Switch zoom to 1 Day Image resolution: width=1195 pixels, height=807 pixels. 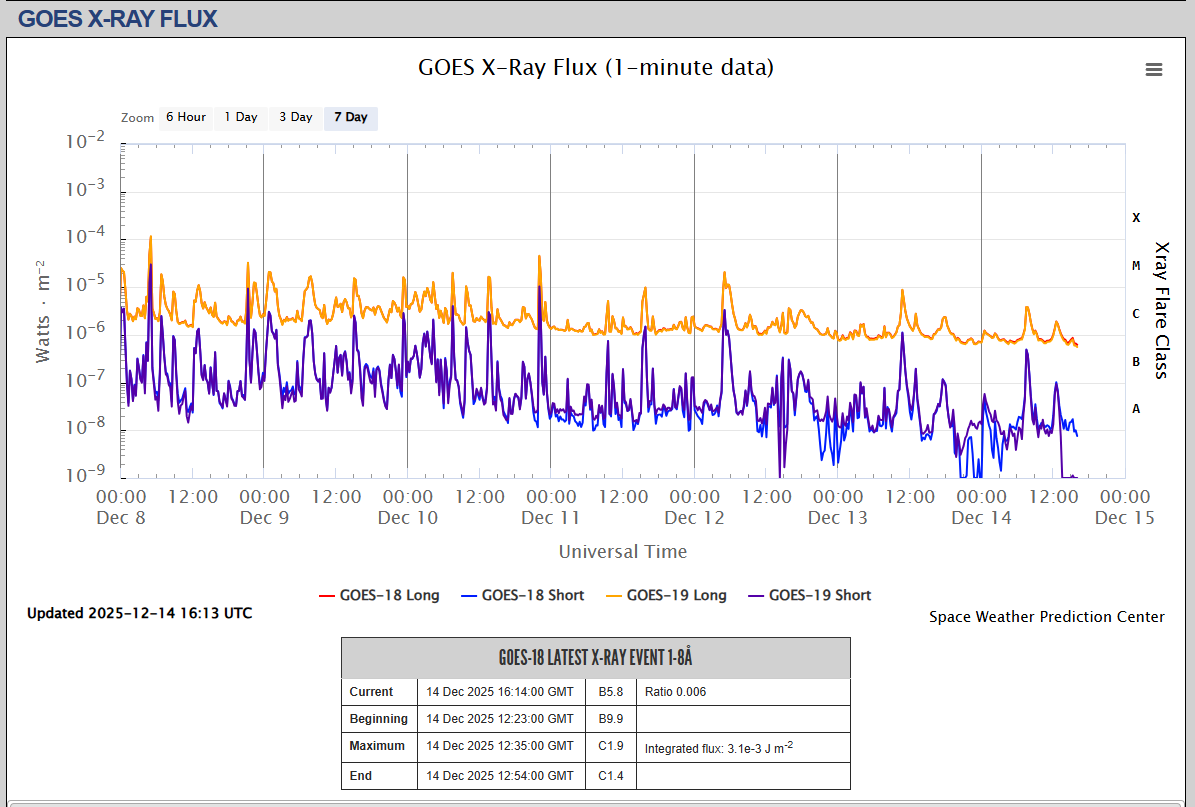tap(240, 118)
